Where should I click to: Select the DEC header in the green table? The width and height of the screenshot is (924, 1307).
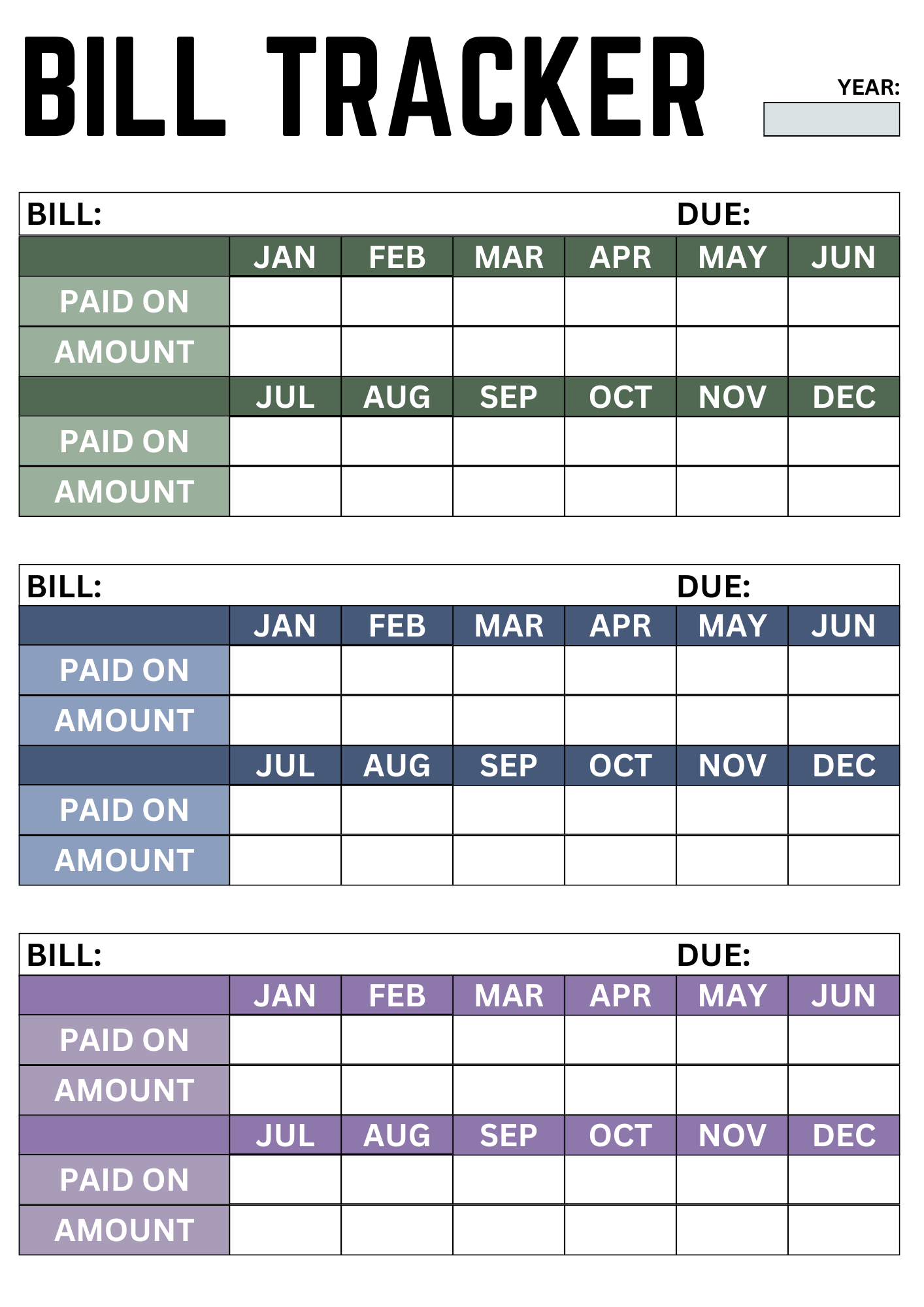(843, 397)
